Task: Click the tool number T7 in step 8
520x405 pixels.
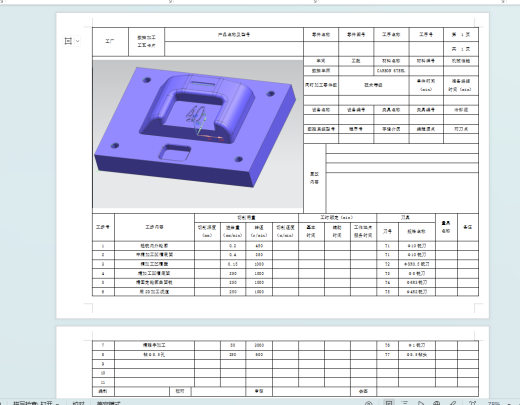Action: coord(387,355)
